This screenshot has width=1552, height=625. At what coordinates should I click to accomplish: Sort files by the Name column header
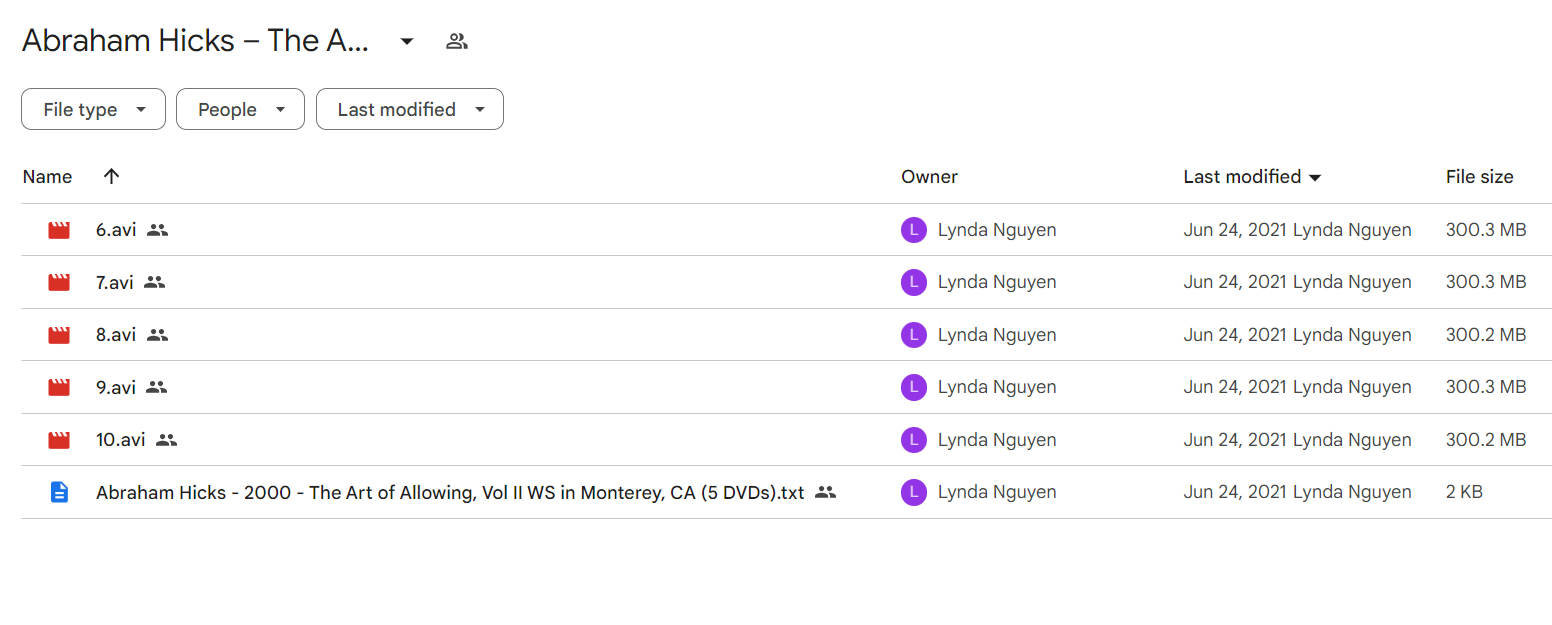[x=48, y=177]
